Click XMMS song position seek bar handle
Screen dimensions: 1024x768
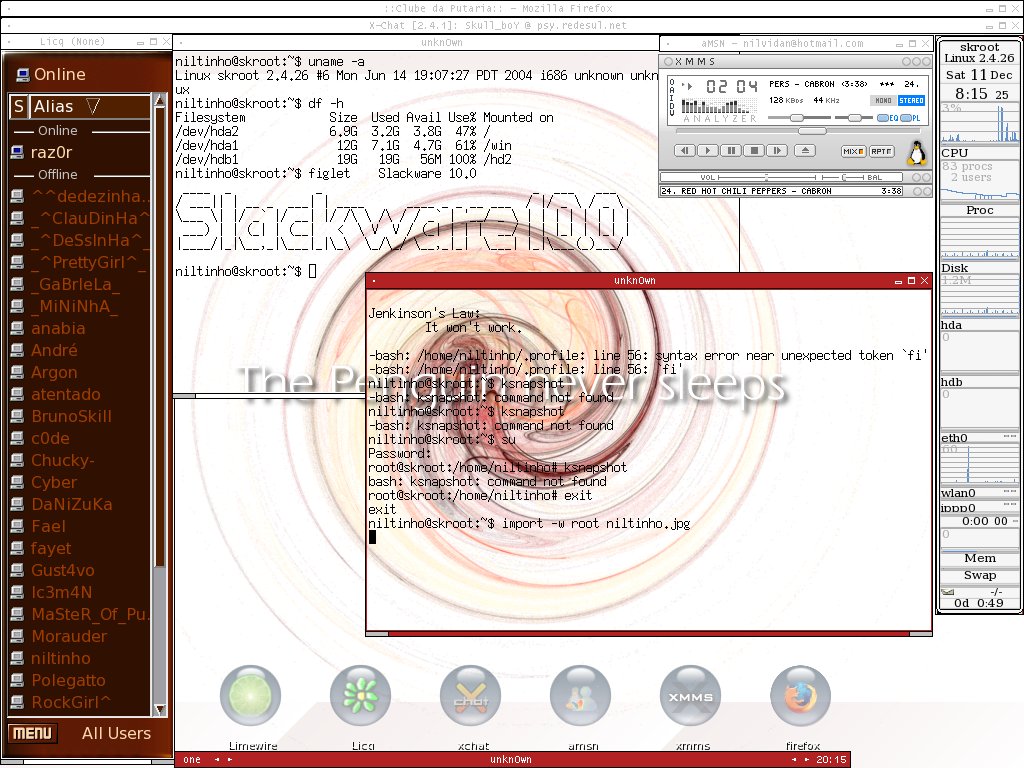pyautogui.click(x=812, y=131)
